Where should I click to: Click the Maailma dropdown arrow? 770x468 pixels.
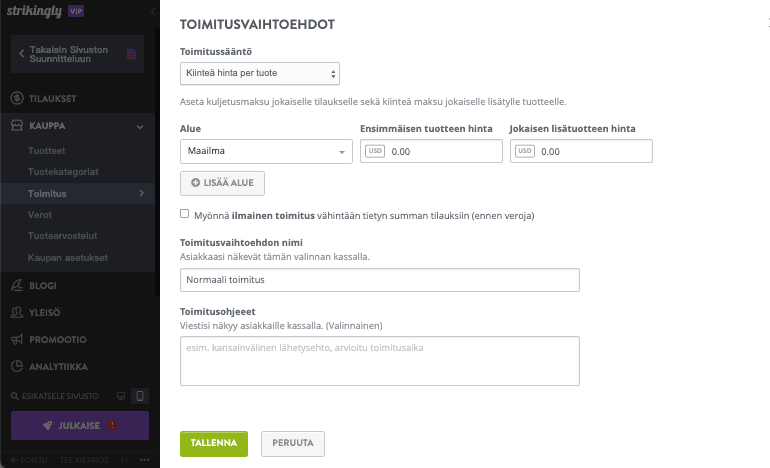click(x=342, y=152)
